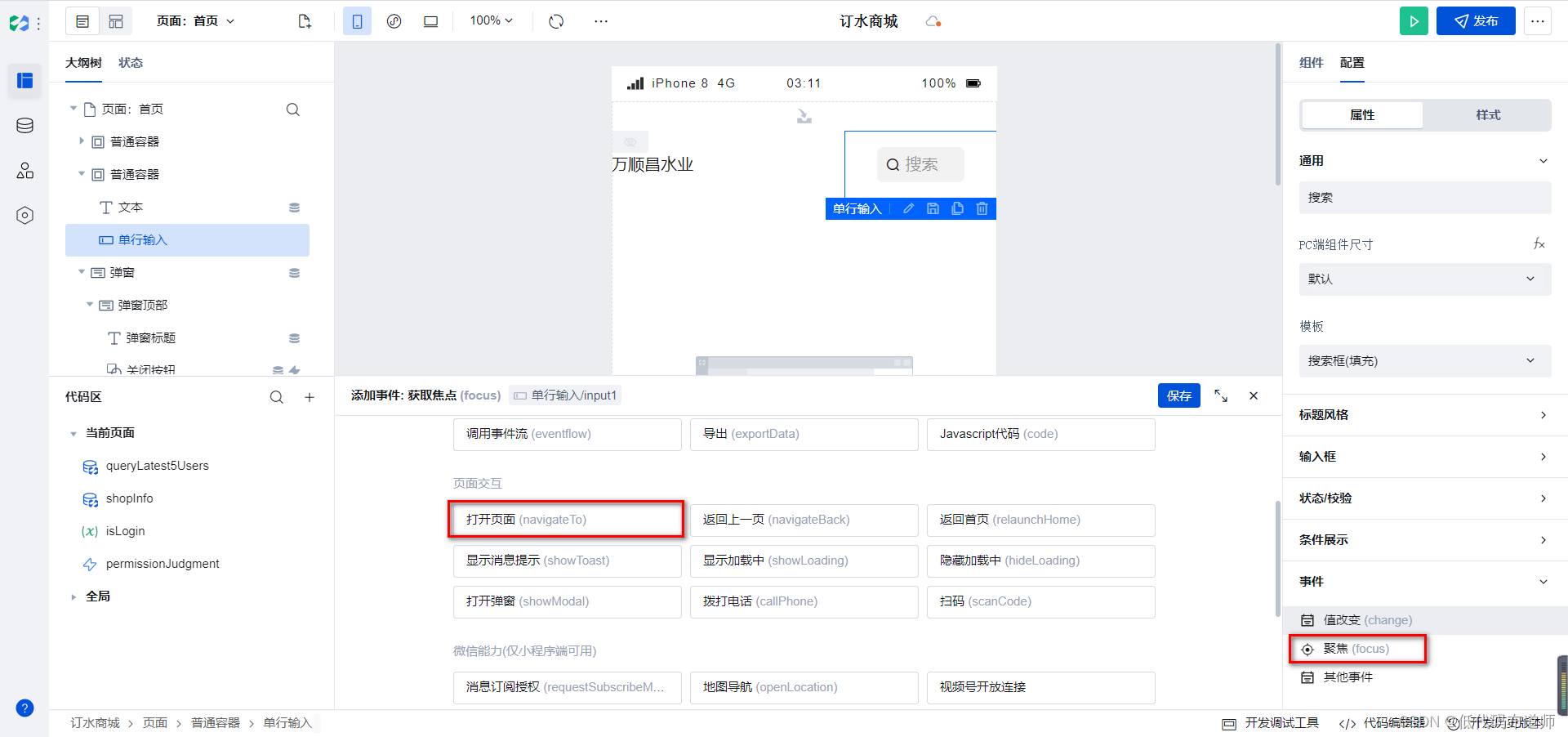This screenshot has height=737, width=1568.
Task: Add new code item with plus icon
Action: click(x=310, y=397)
